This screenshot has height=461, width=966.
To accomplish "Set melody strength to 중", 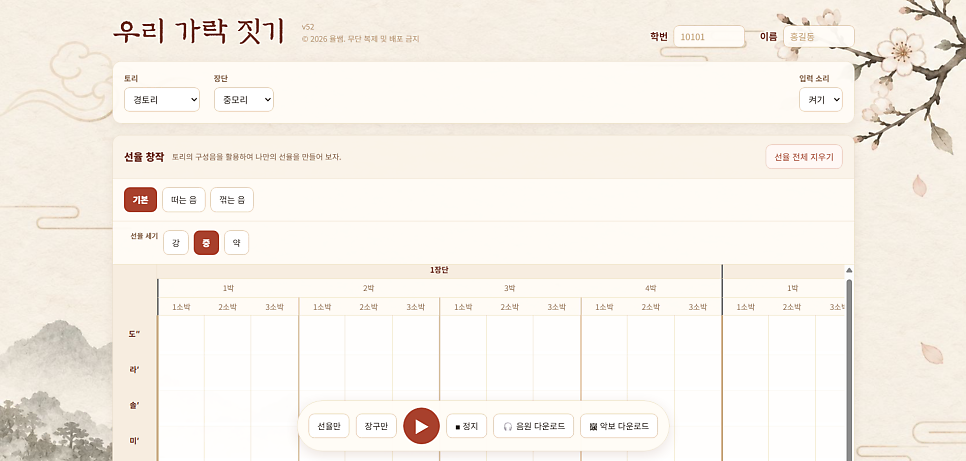I will 206,243.
